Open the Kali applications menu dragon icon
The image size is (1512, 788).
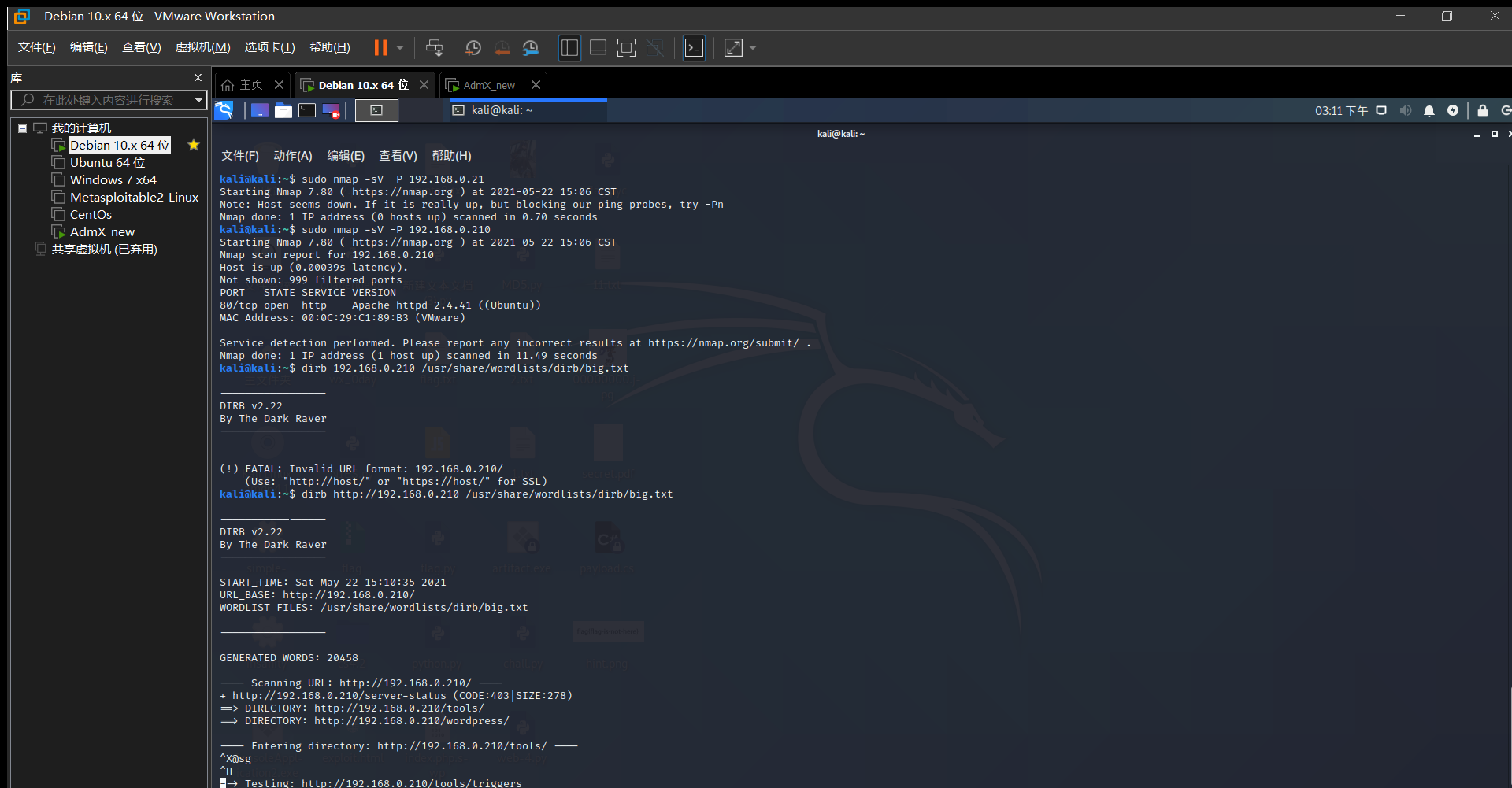[x=224, y=110]
